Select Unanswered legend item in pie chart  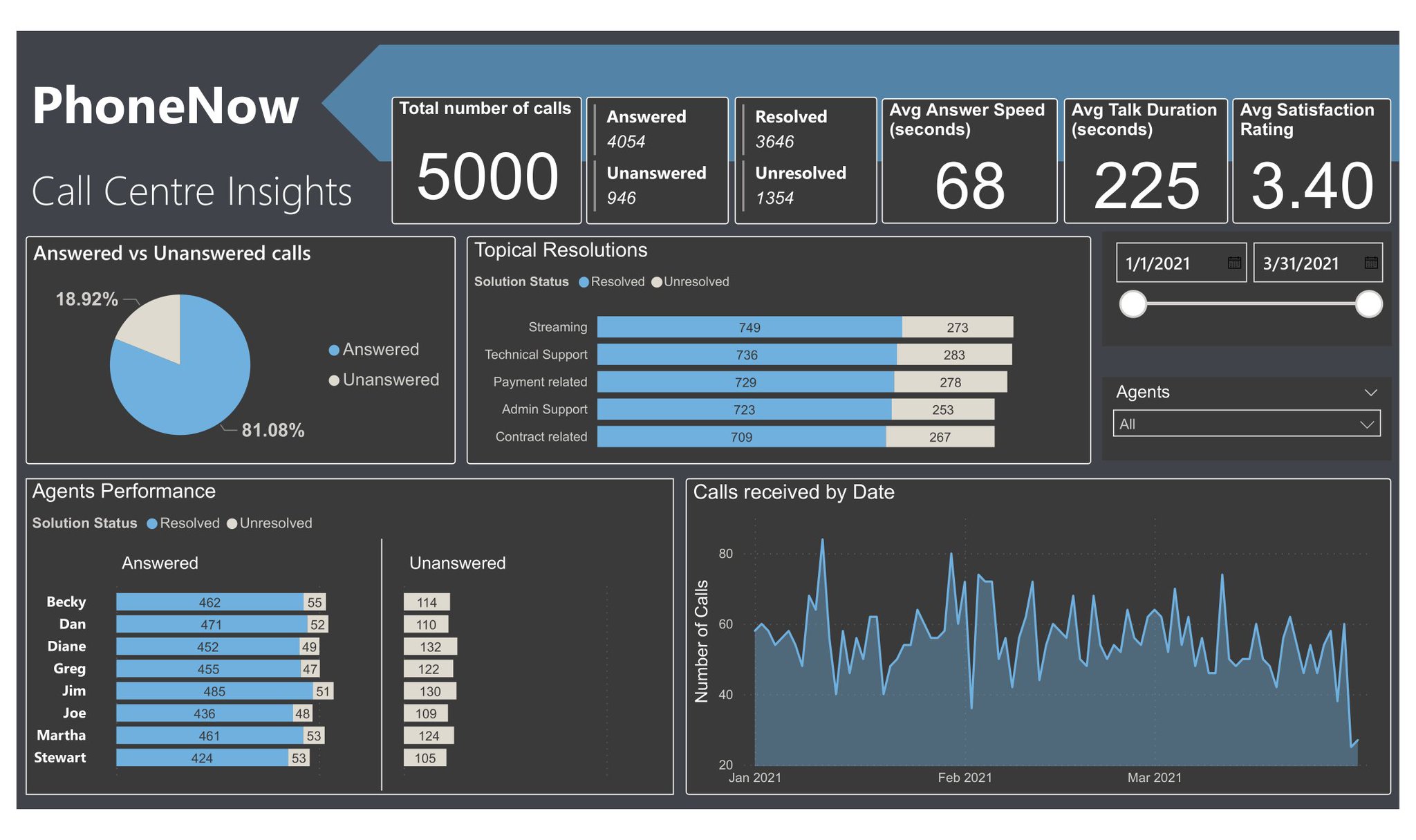[384, 380]
